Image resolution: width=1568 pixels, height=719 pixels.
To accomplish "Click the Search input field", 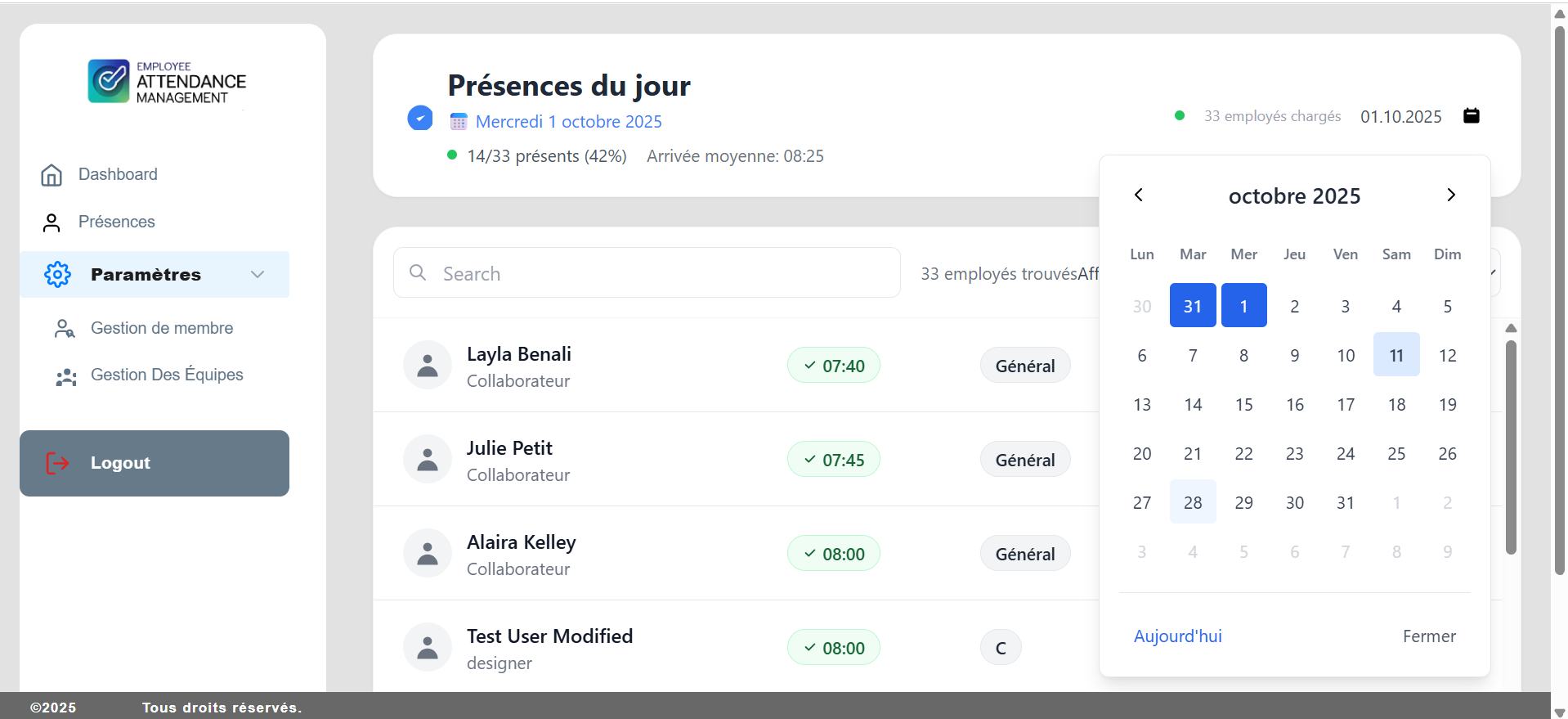I will (x=646, y=273).
